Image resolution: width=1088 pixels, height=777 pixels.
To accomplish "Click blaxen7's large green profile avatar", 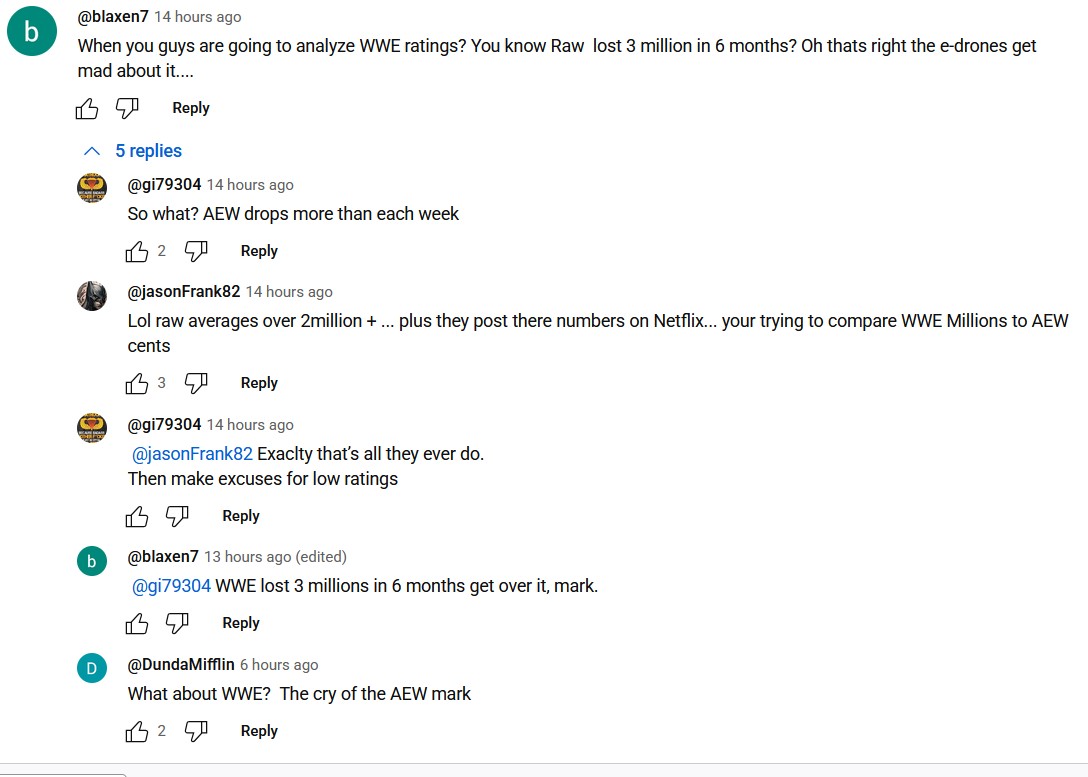I will (31, 32).
